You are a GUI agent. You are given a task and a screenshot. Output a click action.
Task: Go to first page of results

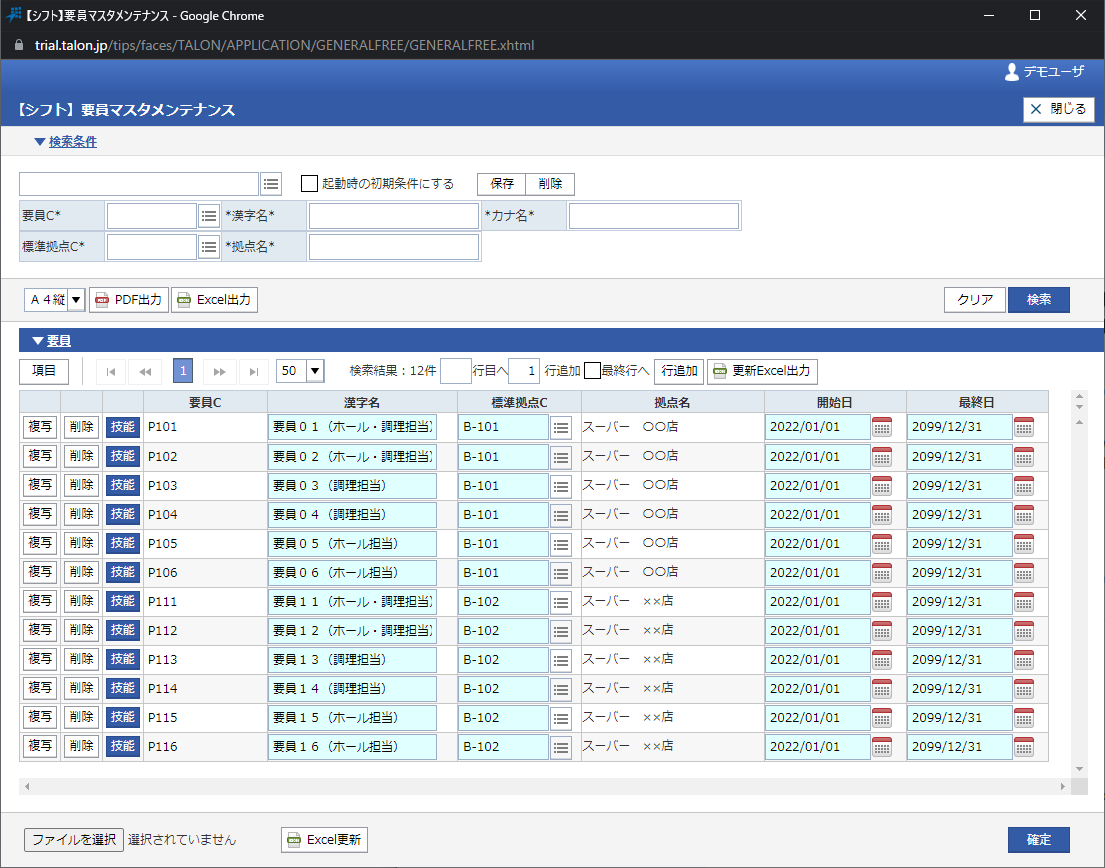point(111,371)
